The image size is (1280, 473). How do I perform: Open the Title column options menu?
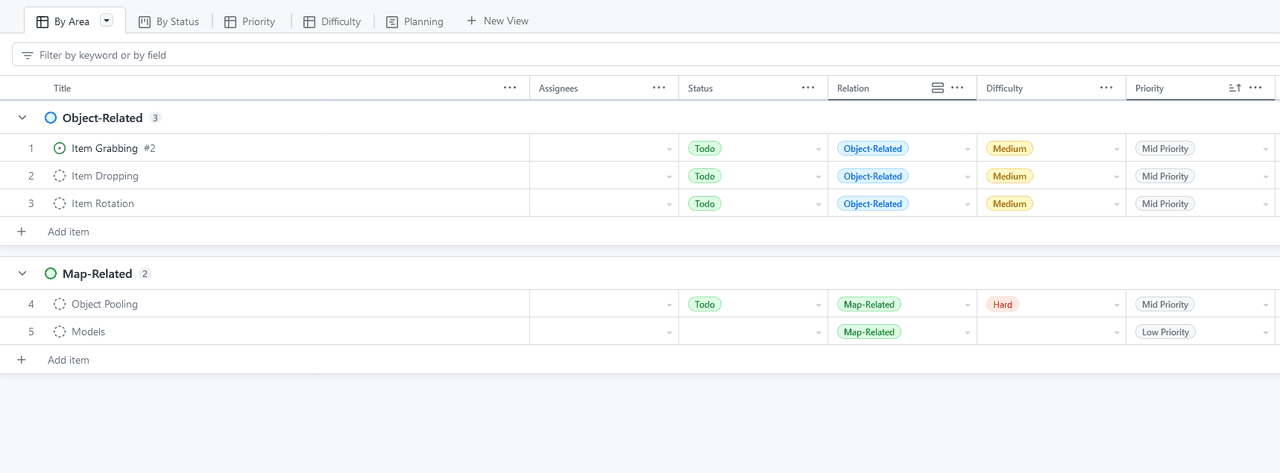[510, 88]
